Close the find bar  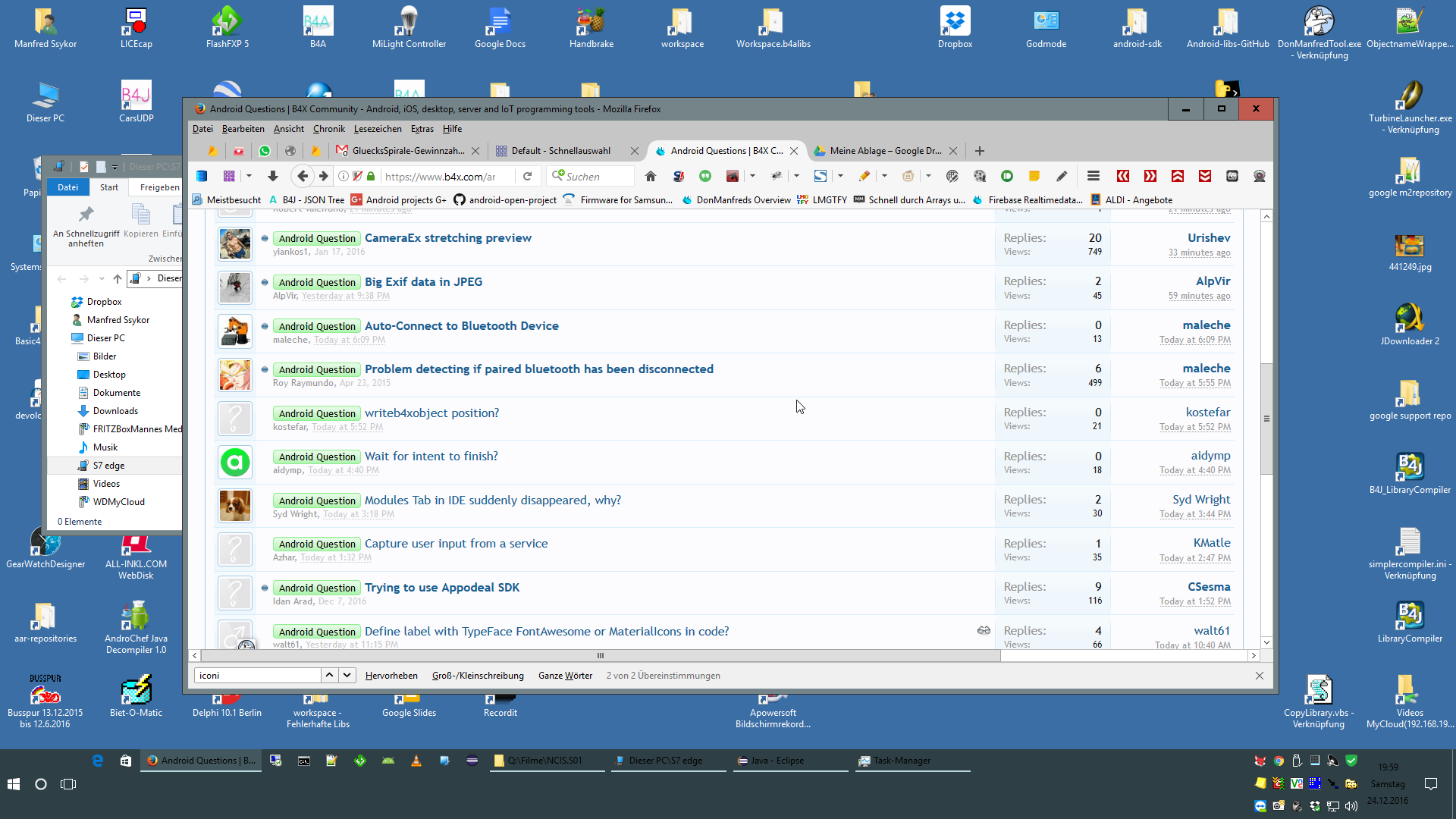[x=1259, y=676]
